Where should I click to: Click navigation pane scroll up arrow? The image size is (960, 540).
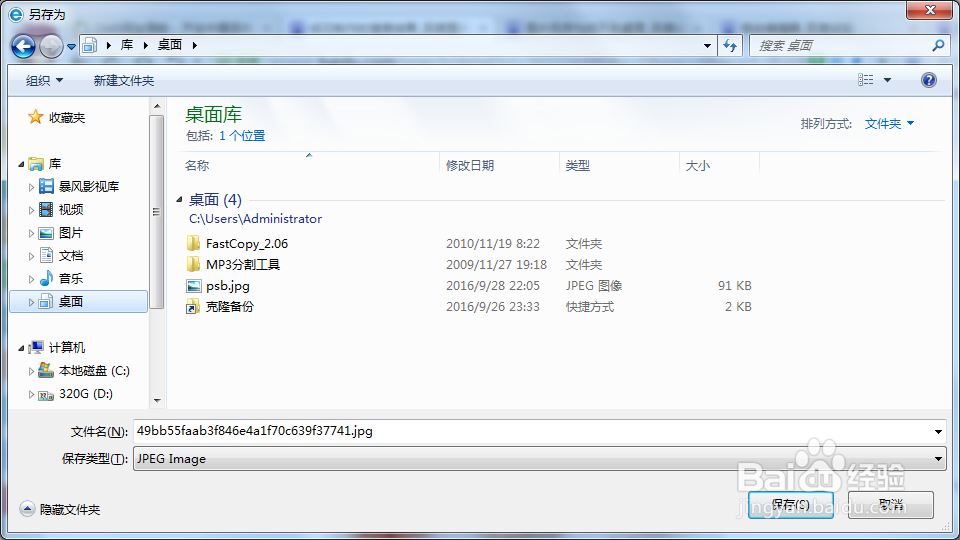(157, 107)
